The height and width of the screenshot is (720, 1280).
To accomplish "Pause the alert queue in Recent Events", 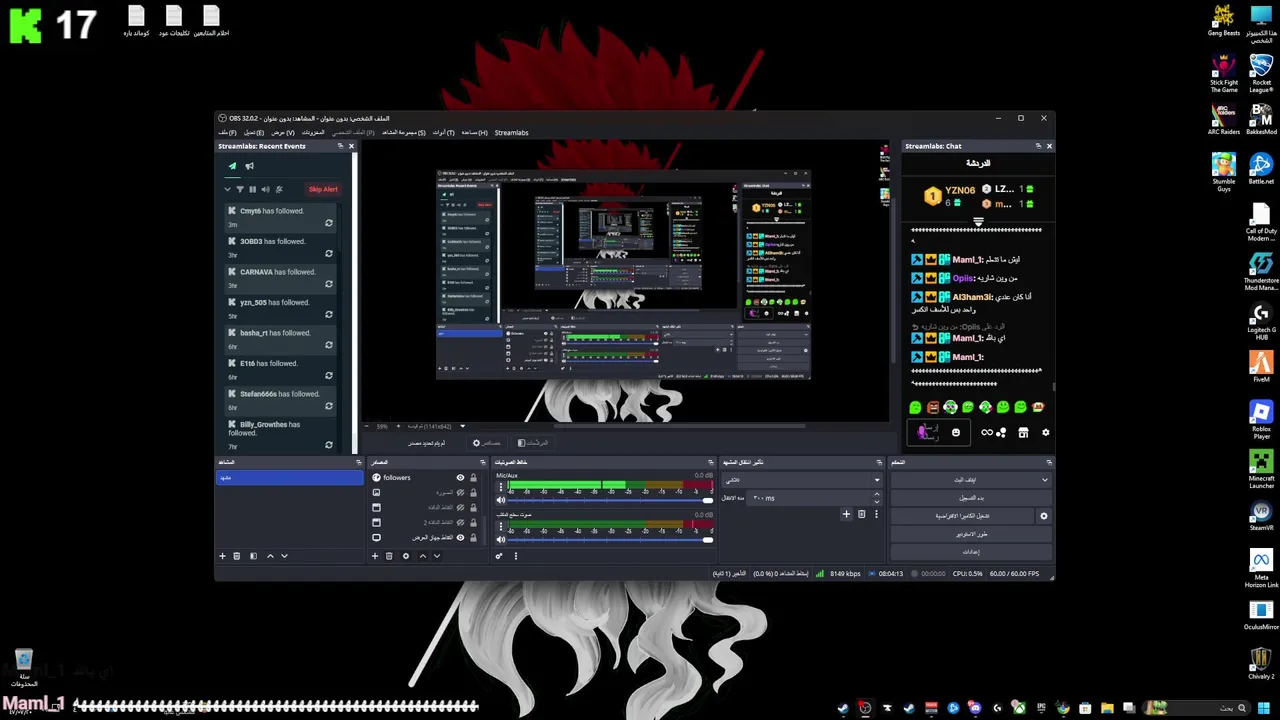I will [x=252, y=189].
